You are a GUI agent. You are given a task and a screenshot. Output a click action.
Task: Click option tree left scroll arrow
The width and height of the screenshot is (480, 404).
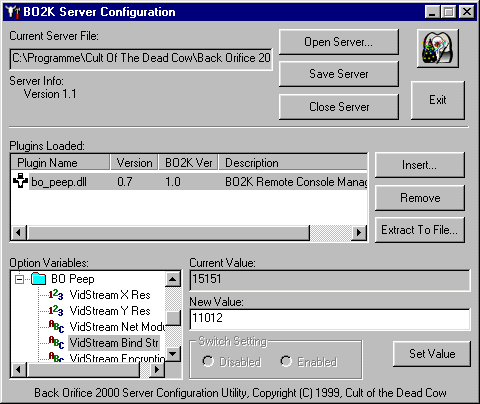coord(20,369)
